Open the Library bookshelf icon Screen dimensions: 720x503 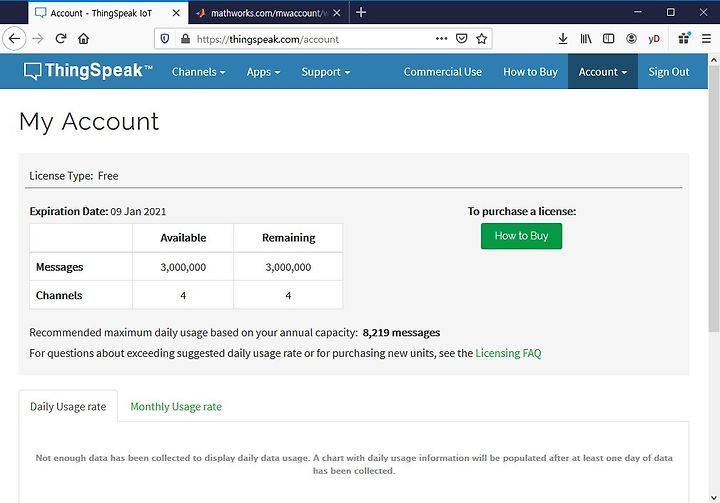click(585, 39)
